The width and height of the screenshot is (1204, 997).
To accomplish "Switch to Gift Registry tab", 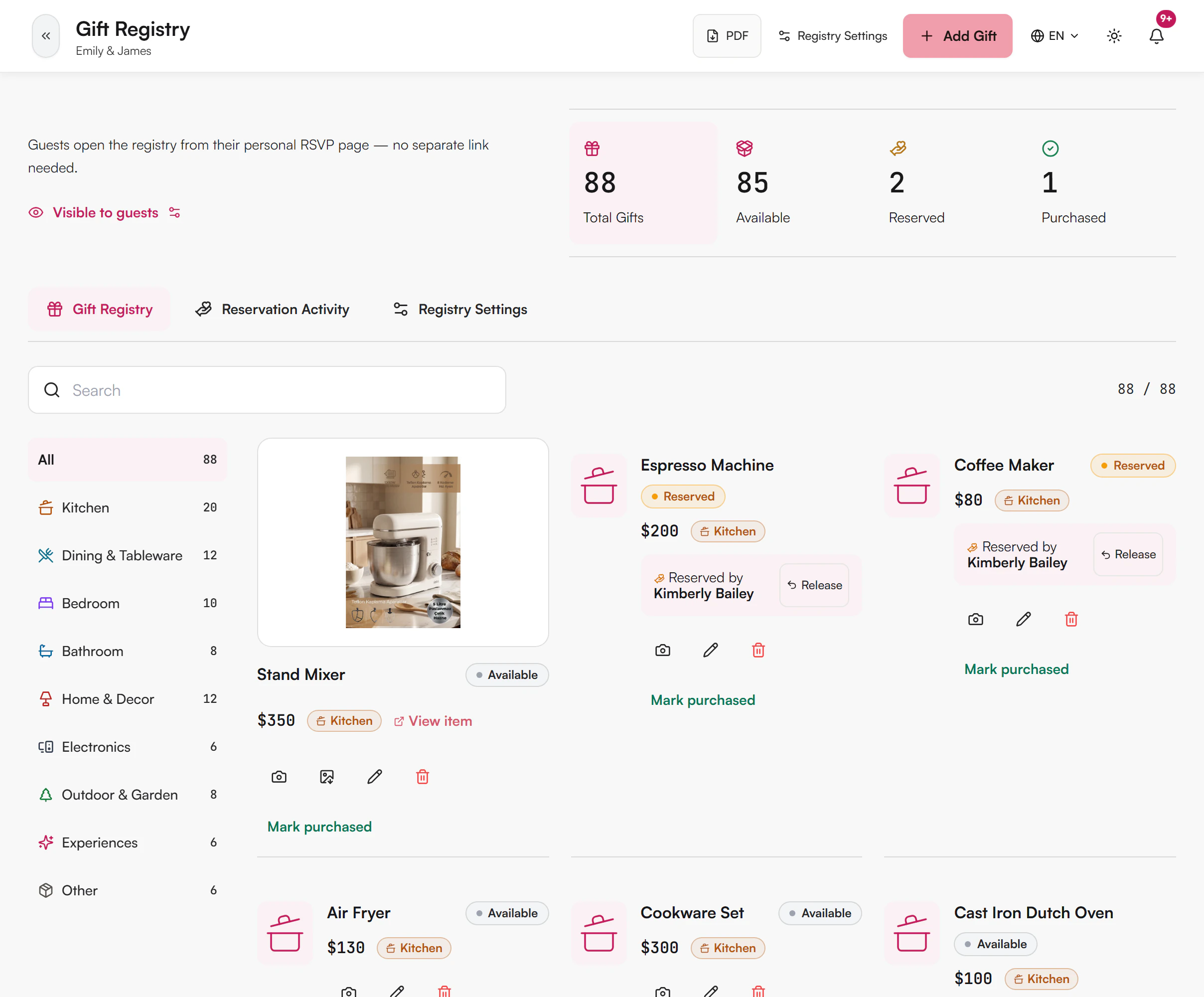I will tap(99, 310).
